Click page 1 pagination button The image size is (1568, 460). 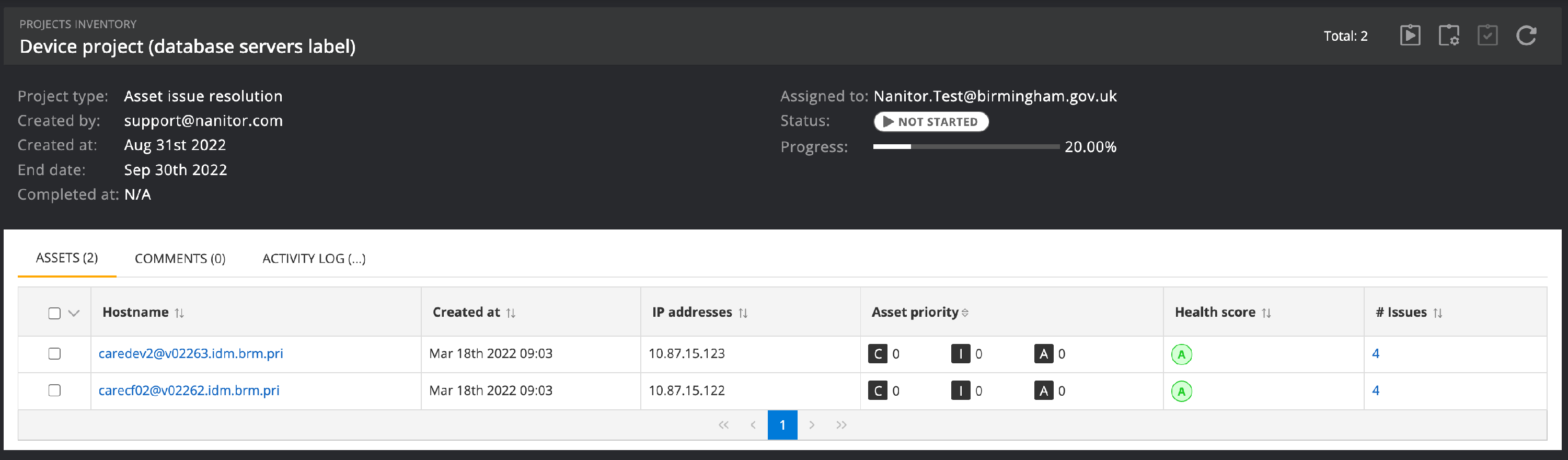pyautogui.click(x=782, y=424)
